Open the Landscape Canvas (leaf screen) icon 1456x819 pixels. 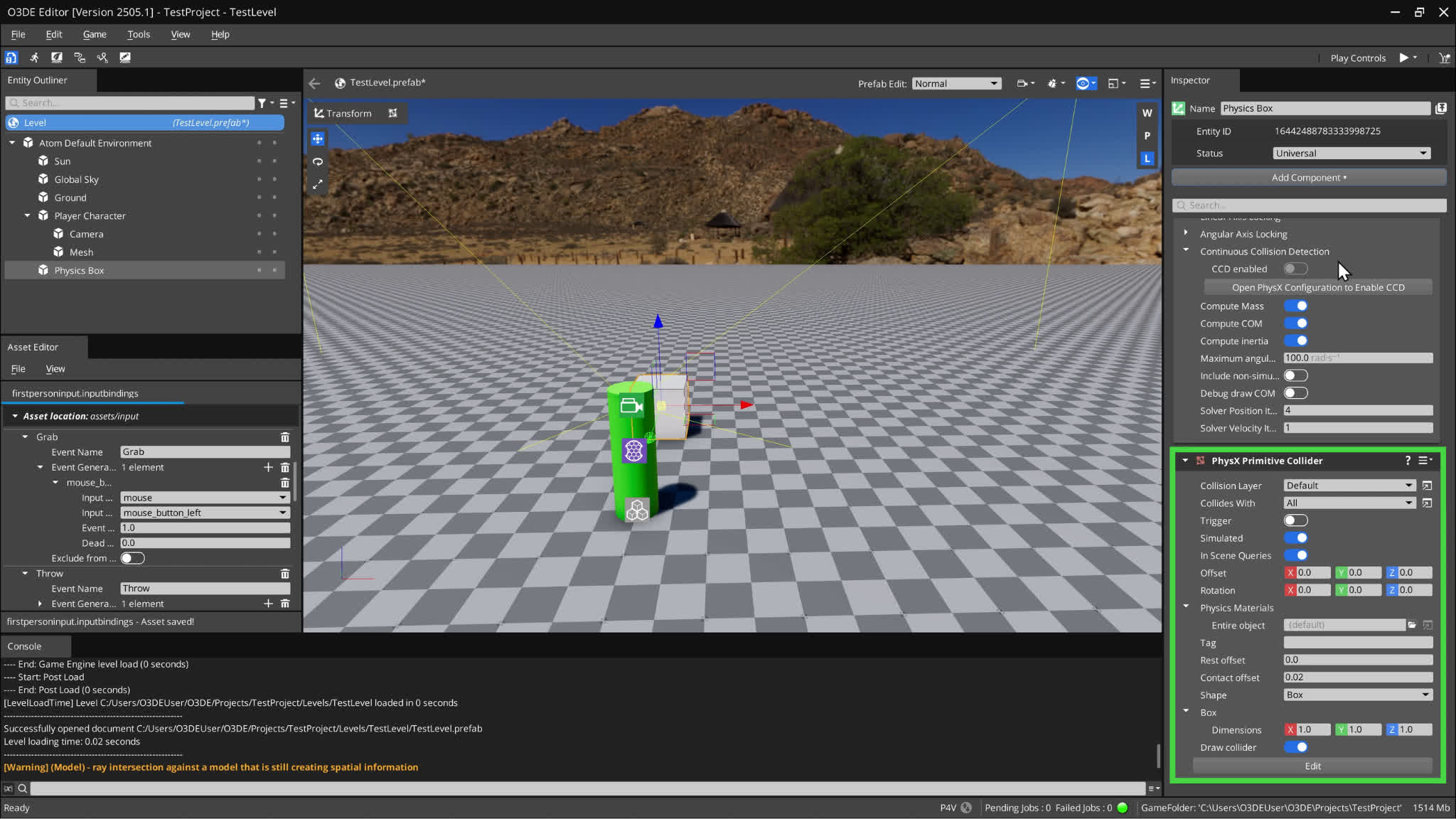point(57,58)
